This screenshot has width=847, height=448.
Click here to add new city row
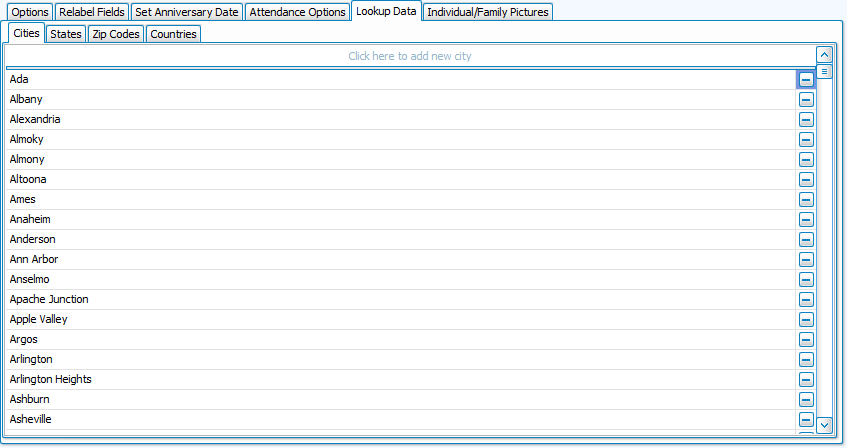click(409, 56)
